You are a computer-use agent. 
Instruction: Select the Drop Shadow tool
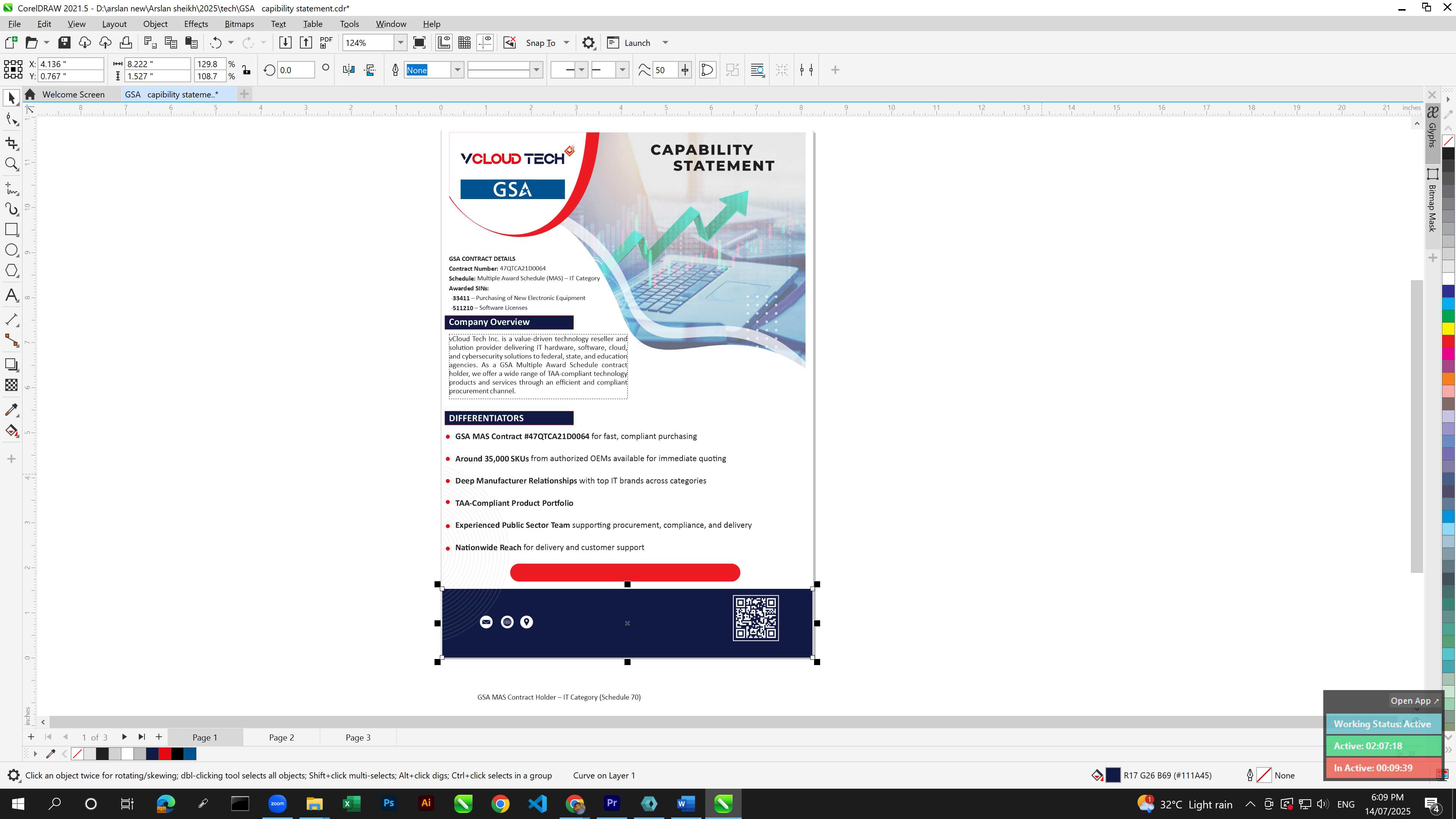coord(11,364)
